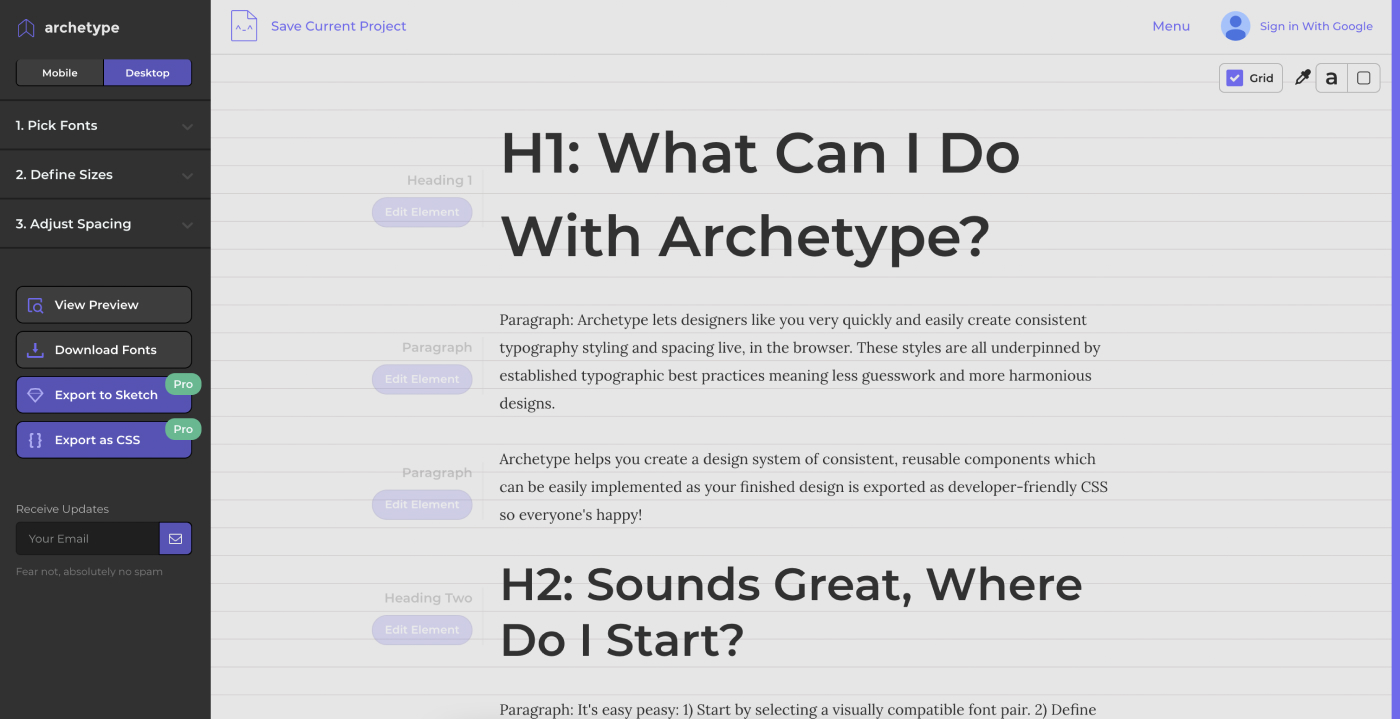Click the letter 'a' text mode icon
Viewport: 1400px width, 719px height.
(1331, 78)
